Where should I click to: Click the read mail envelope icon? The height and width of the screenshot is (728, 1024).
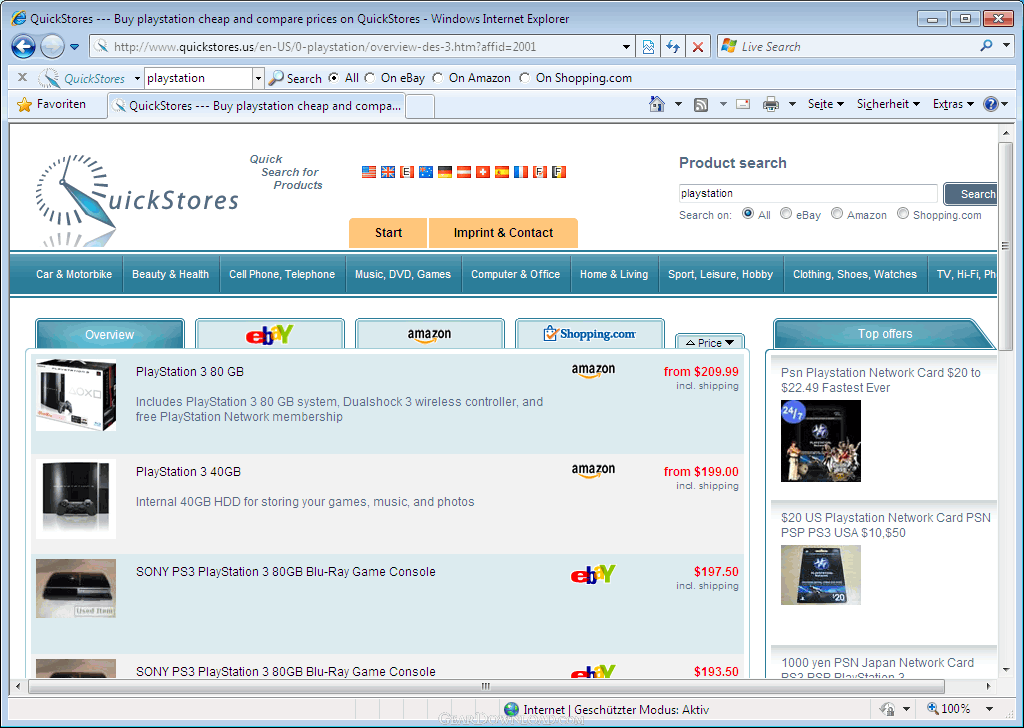point(743,104)
